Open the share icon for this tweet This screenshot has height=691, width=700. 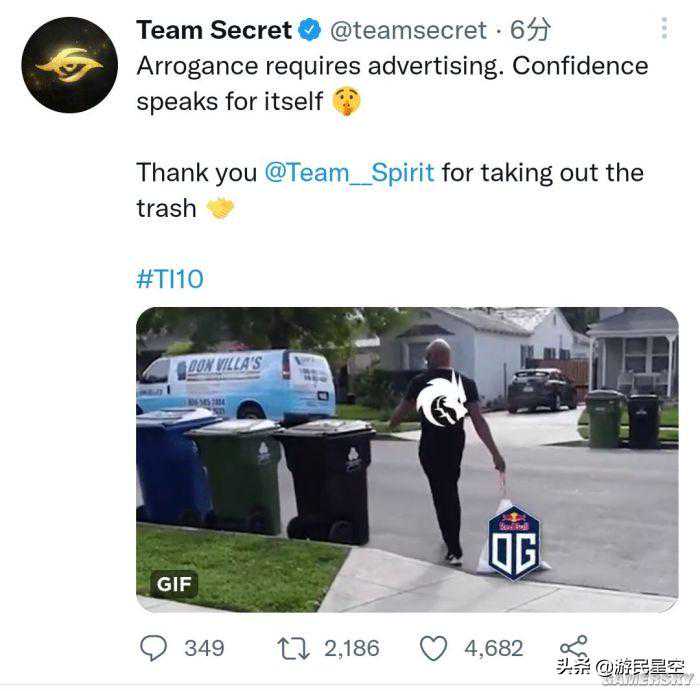click(574, 646)
